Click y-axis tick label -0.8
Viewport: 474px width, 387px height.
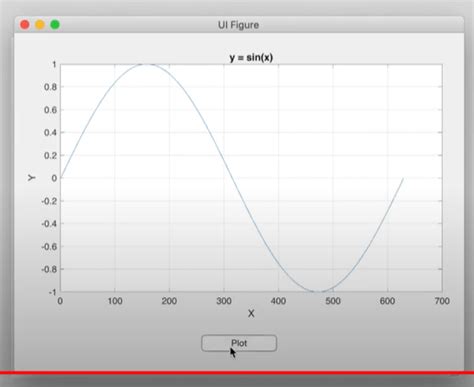click(x=49, y=269)
